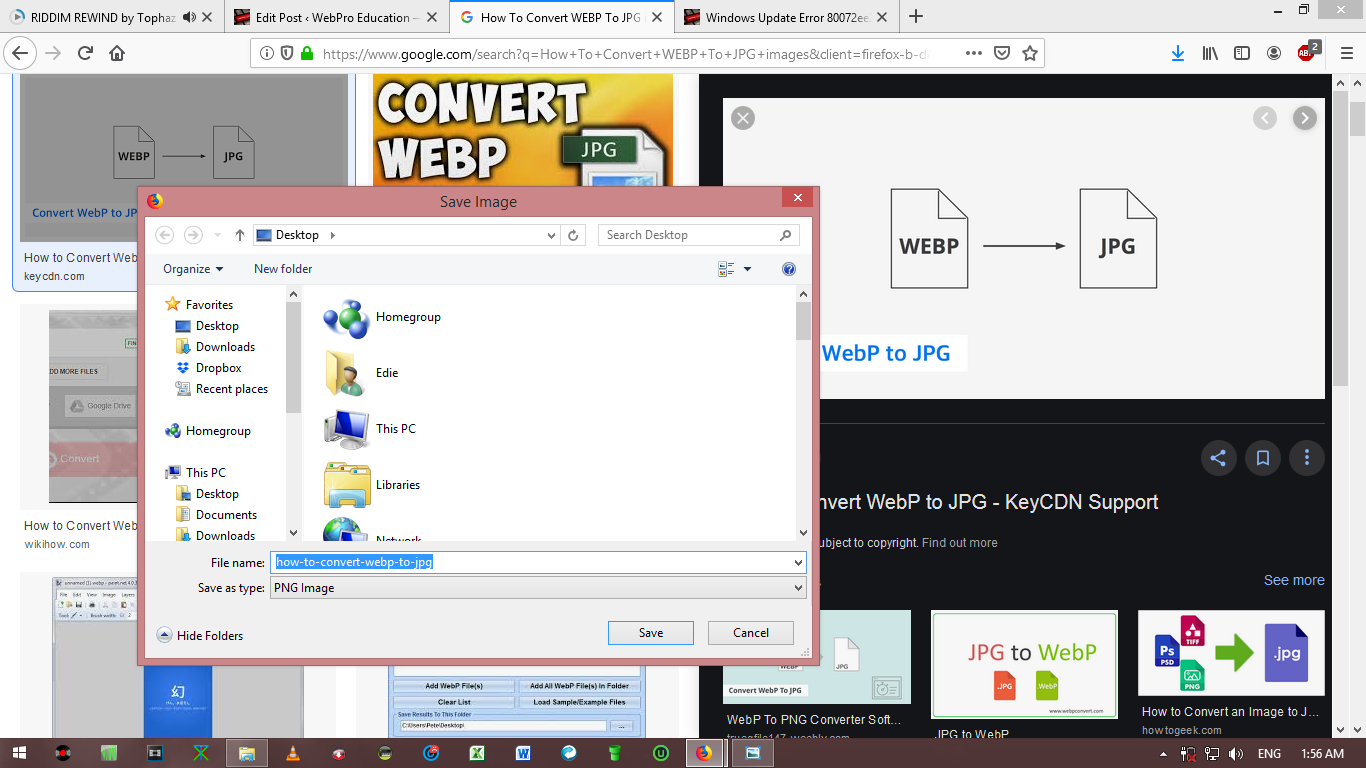
Task: Show next image in preview panel
Action: point(1304,118)
